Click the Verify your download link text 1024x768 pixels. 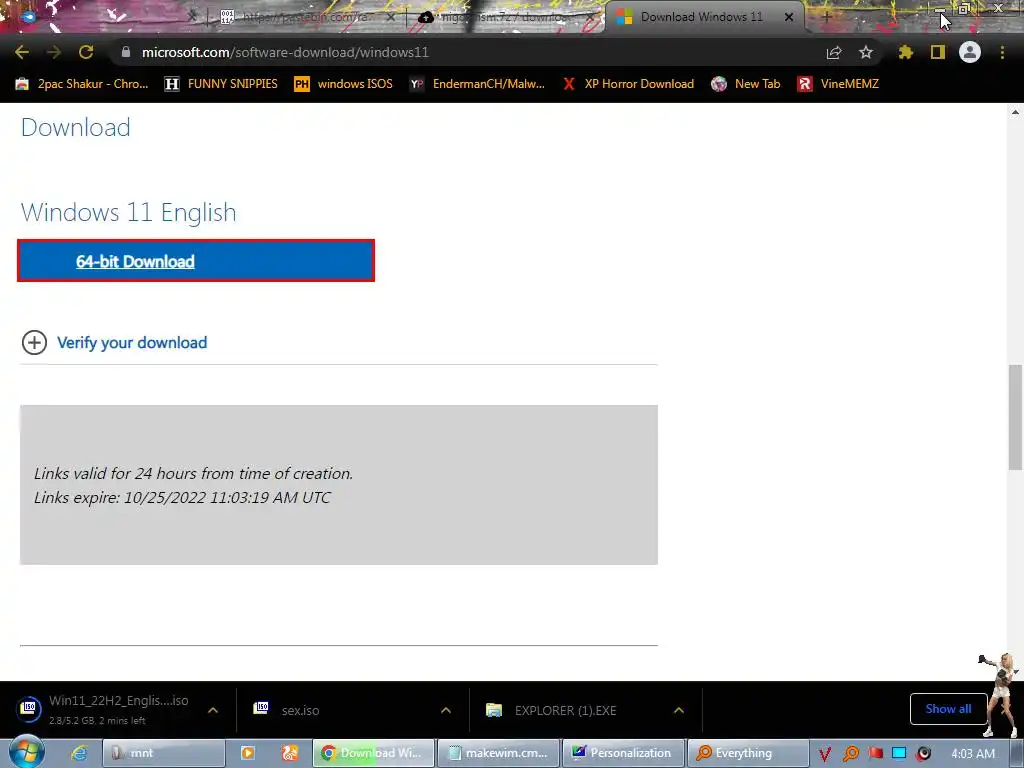tap(132, 342)
